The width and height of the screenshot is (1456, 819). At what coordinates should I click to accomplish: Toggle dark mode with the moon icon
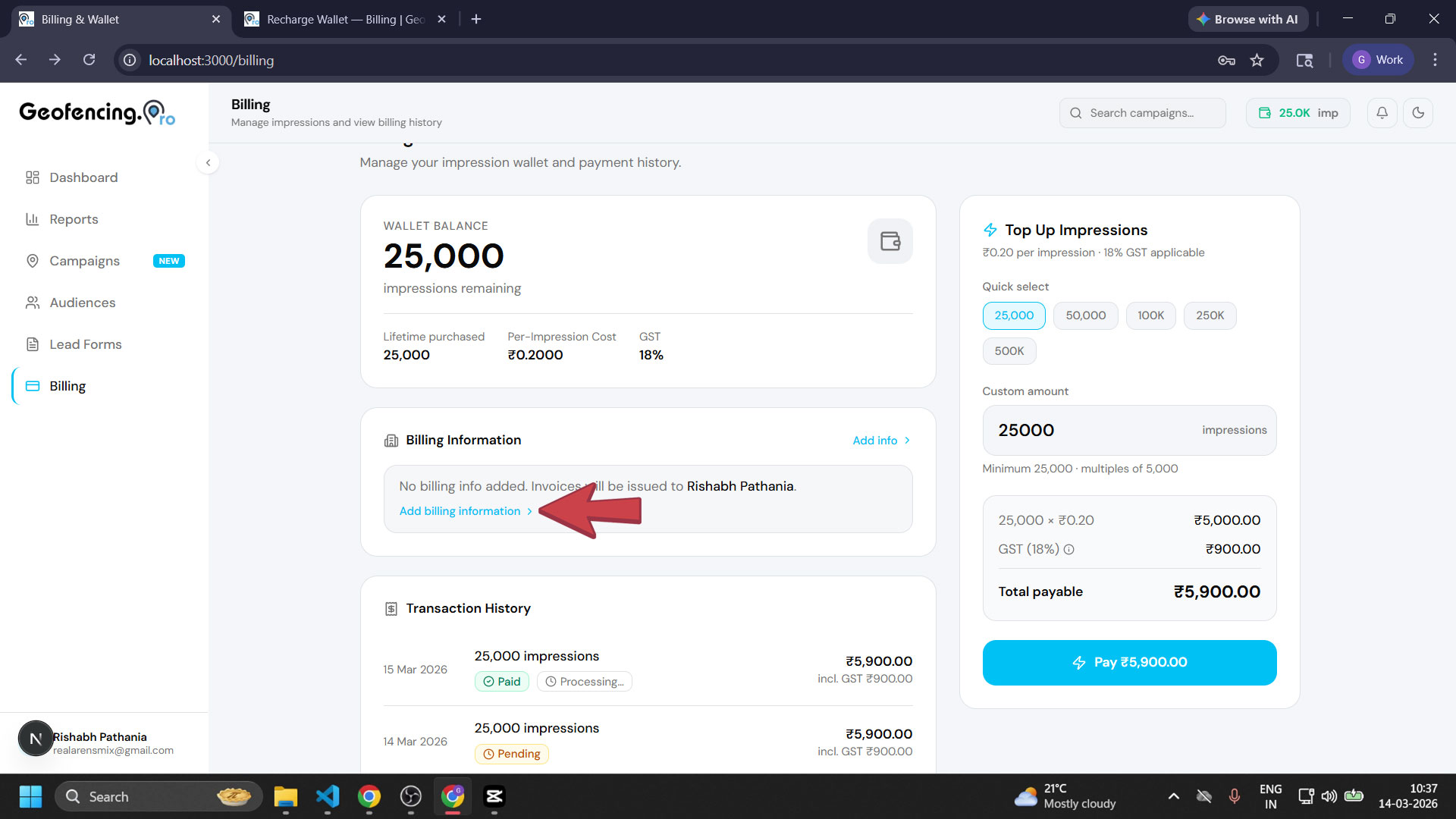pos(1419,112)
